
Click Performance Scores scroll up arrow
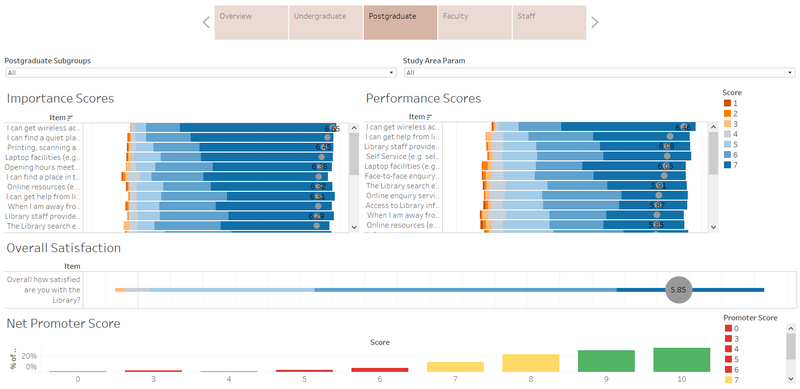[x=713, y=126]
